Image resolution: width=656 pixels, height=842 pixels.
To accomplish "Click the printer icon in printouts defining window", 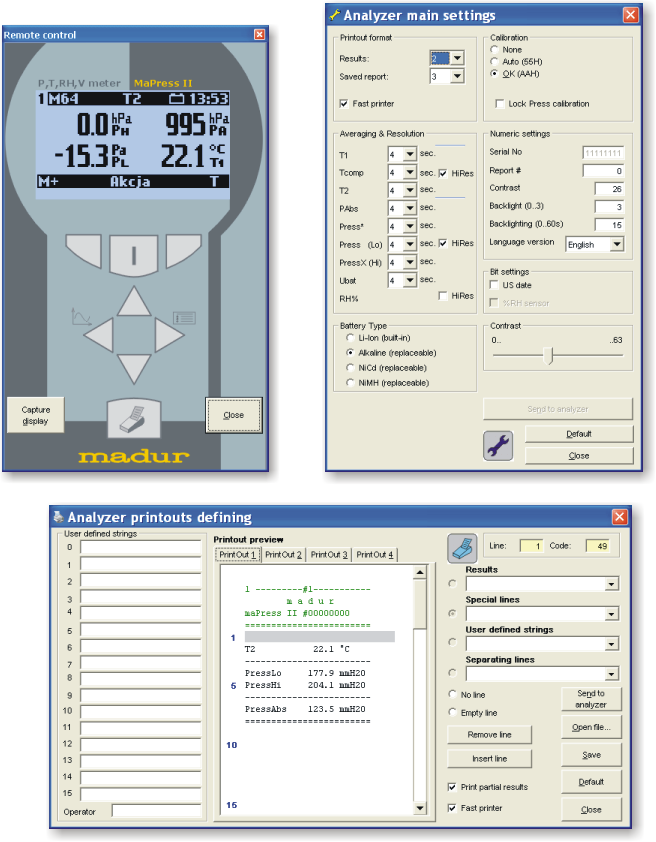I will tap(462, 548).
